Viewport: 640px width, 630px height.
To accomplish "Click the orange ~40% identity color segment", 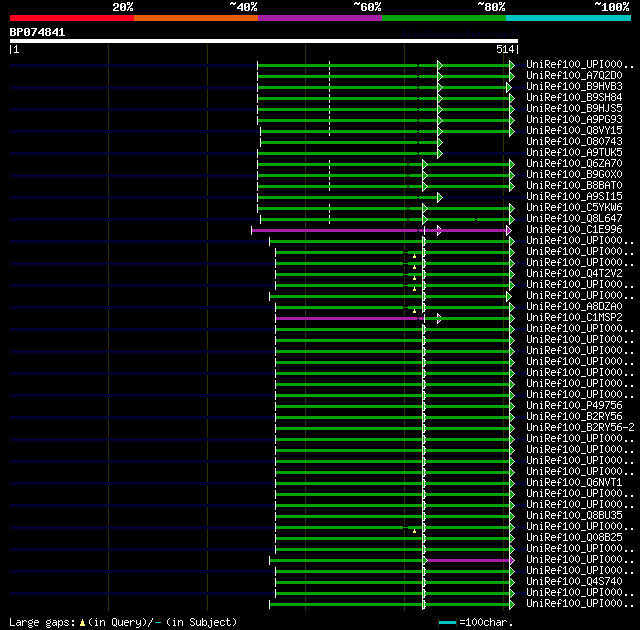I will (x=196, y=18).
